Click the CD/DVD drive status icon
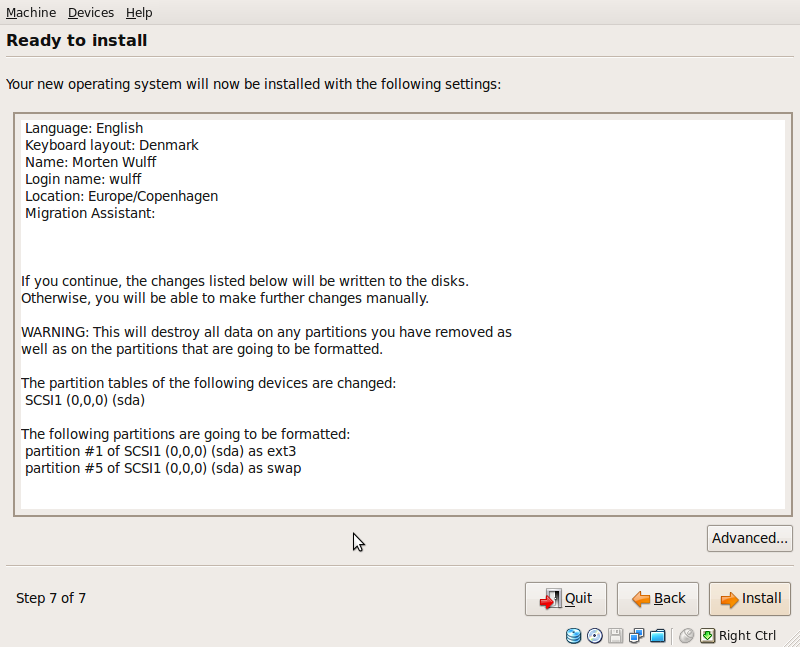The width and height of the screenshot is (800, 647). (x=594, y=636)
